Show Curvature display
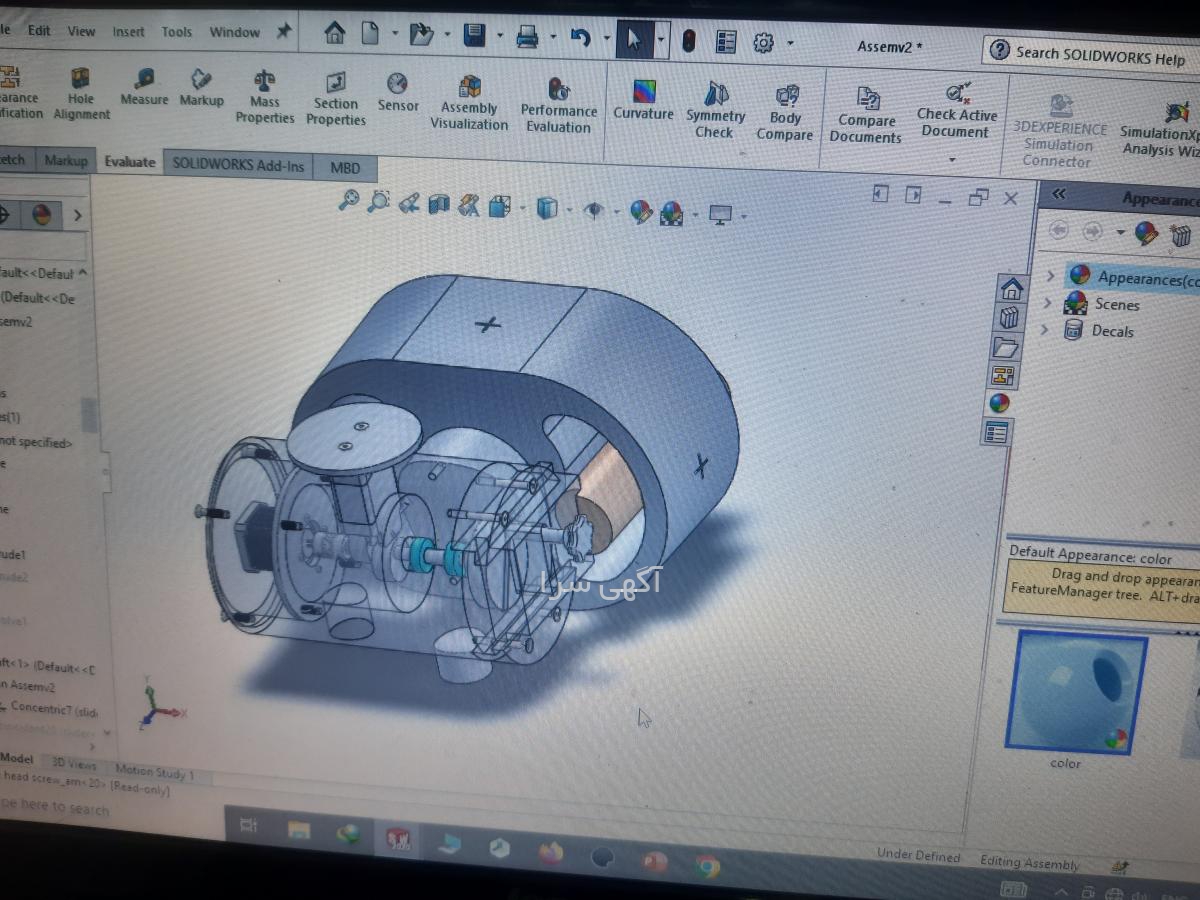Screen dimensions: 1200x900 [x=643, y=100]
